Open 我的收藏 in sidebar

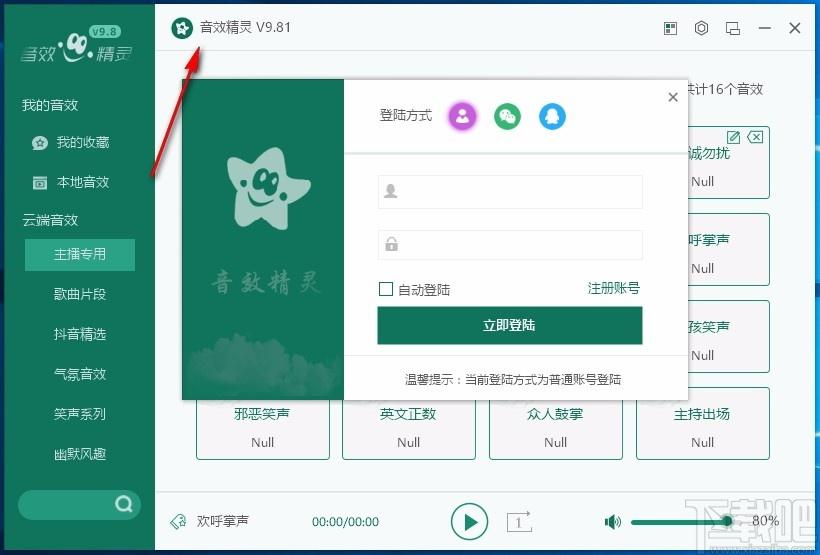[x=71, y=142]
